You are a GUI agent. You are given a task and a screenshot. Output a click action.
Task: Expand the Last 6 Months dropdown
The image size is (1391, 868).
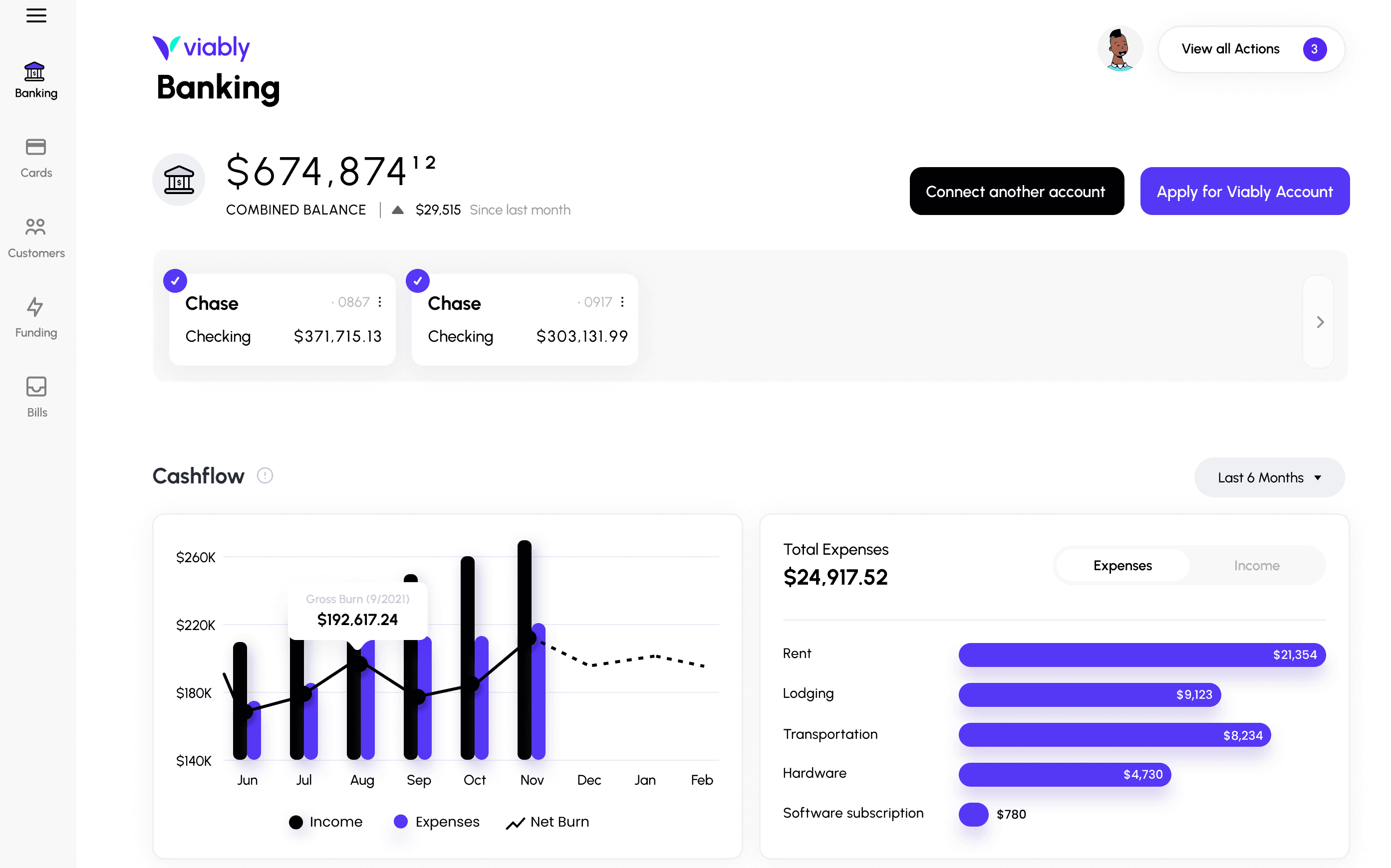click(x=1269, y=477)
